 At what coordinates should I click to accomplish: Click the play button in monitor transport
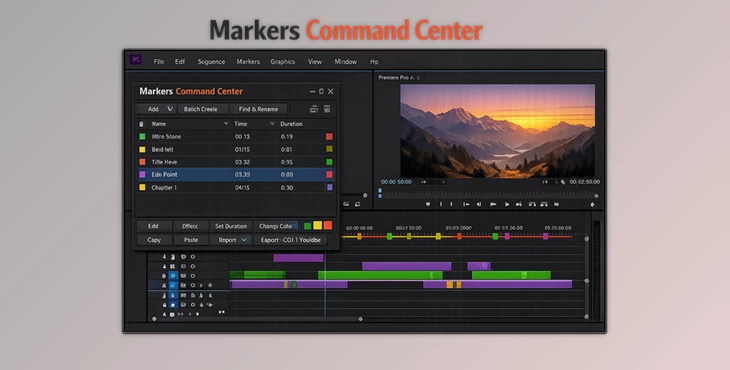pos(493,204)
